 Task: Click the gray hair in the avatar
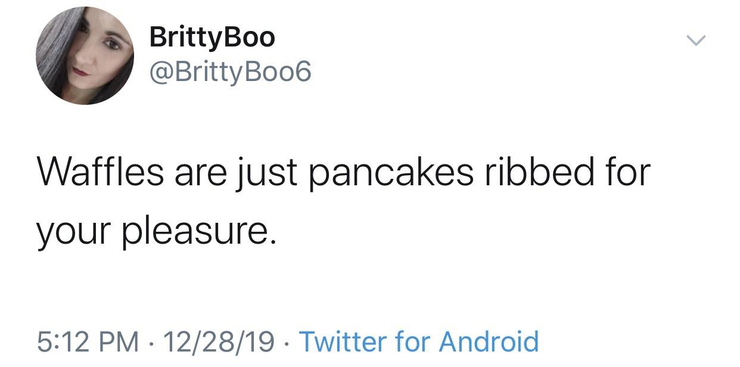coord(54,52)
